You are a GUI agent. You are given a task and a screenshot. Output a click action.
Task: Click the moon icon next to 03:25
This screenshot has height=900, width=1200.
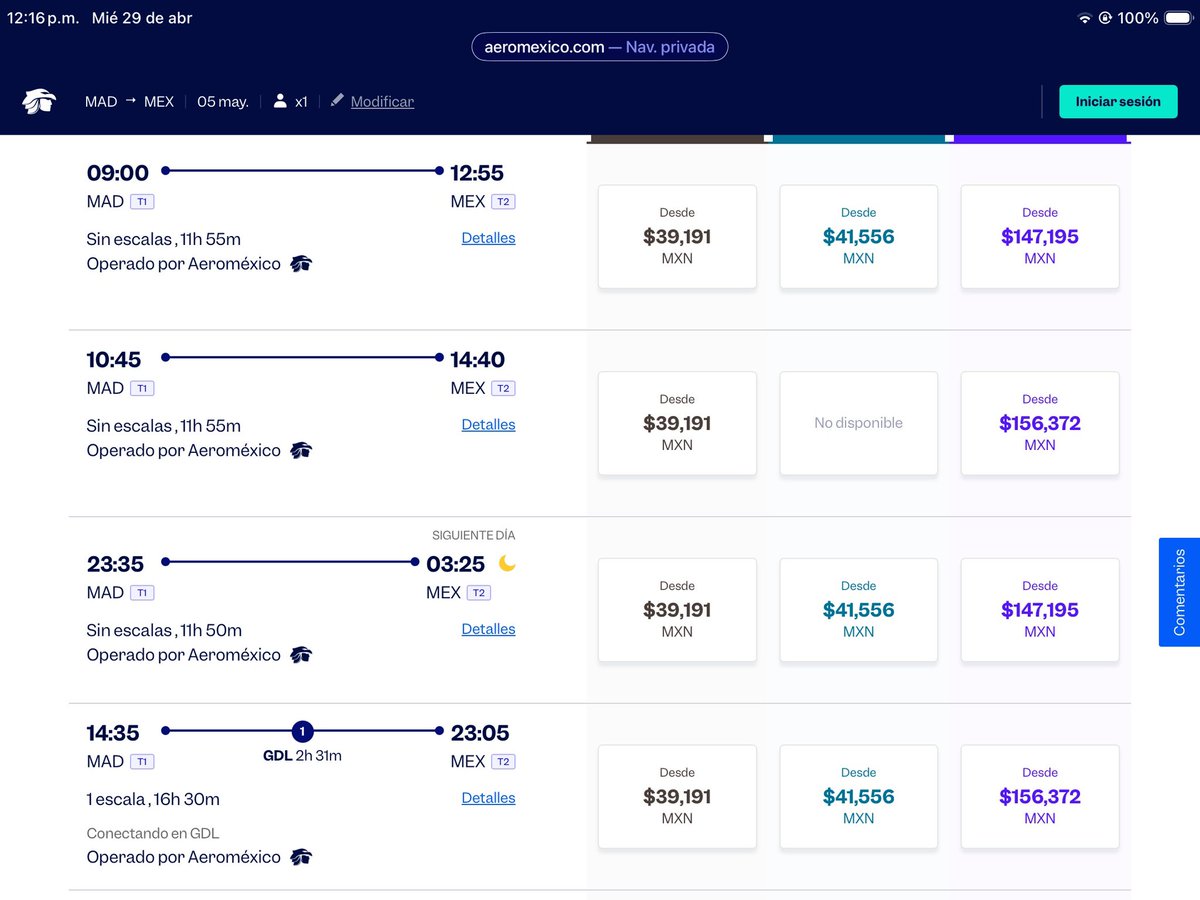point(507,564)
